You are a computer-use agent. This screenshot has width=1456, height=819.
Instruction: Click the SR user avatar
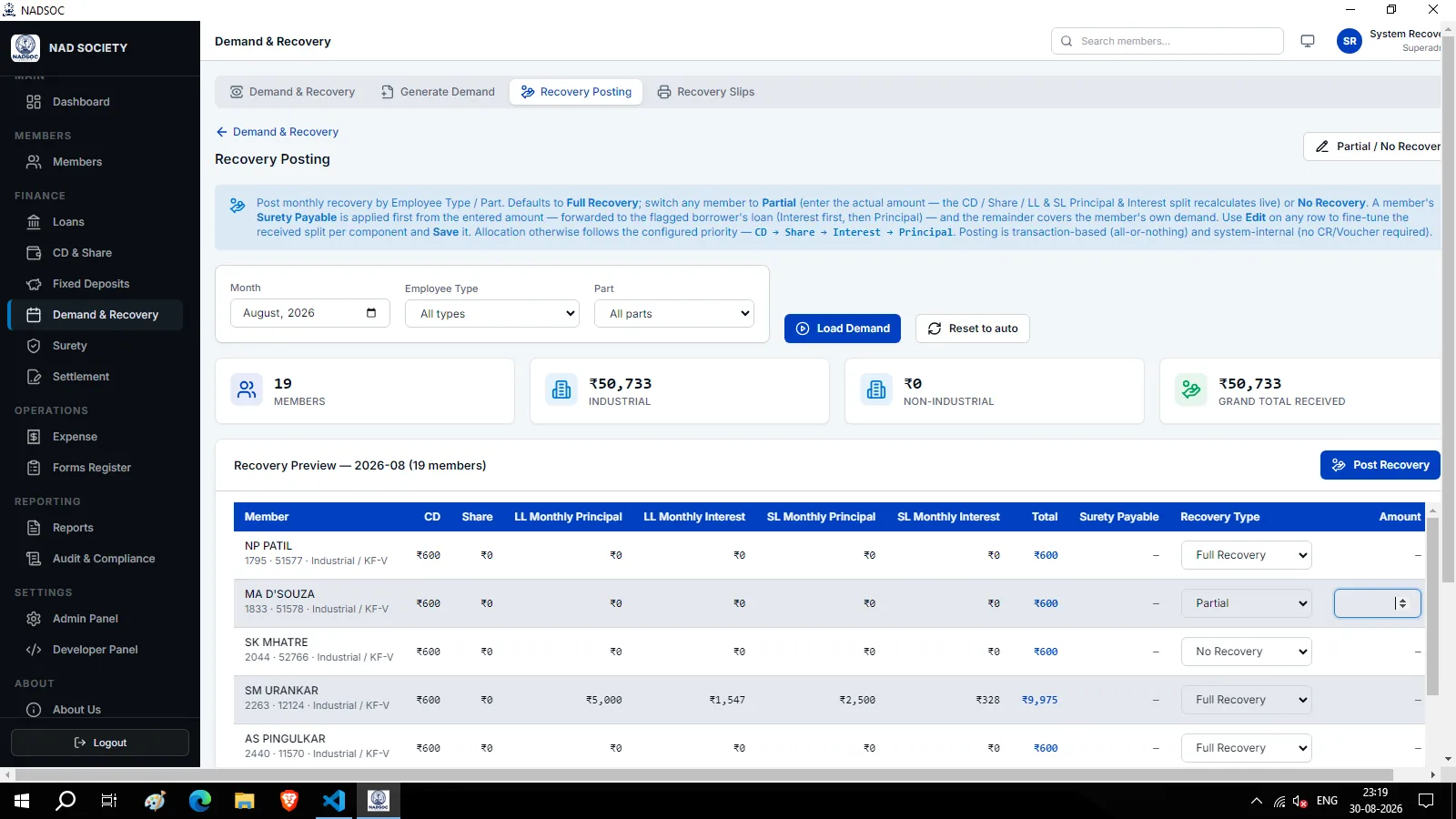(1350, 41)
